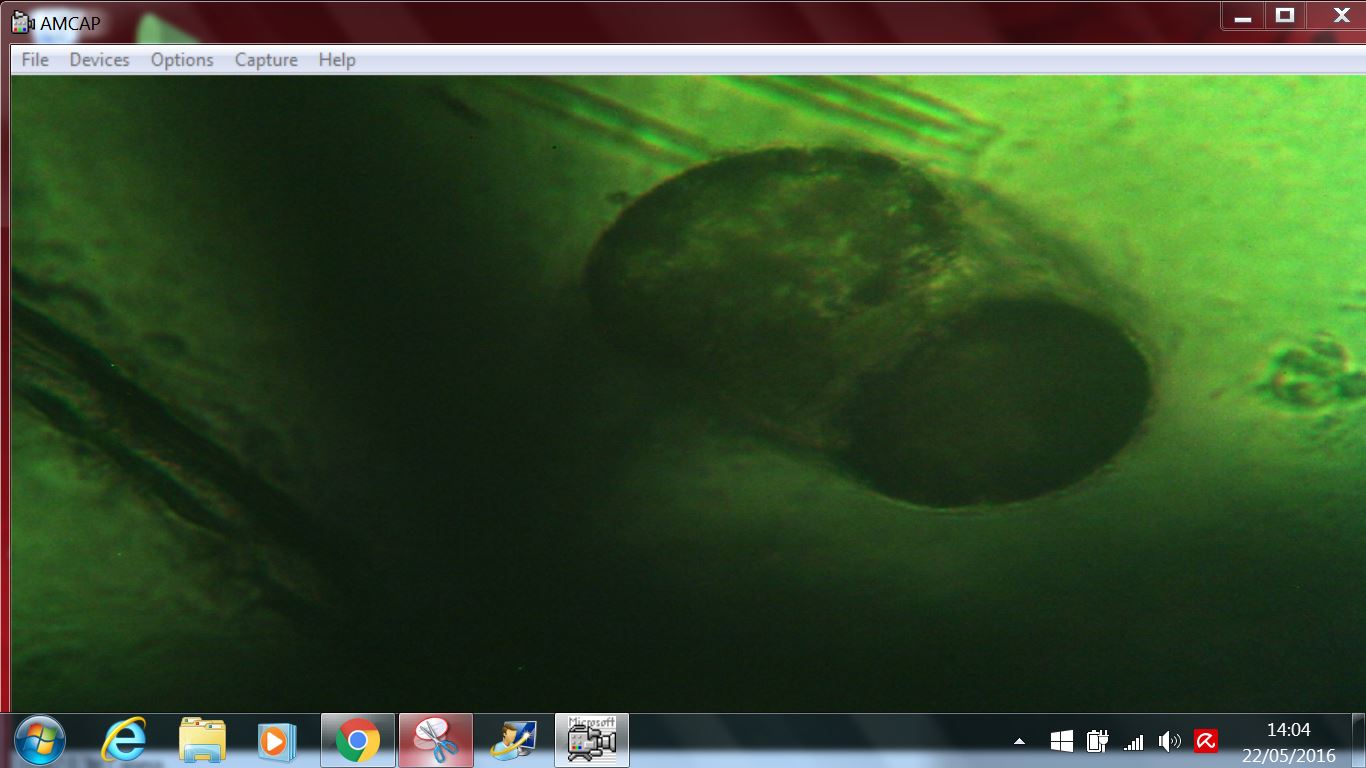
Task: Open the Capture menu
Action: 266,60
